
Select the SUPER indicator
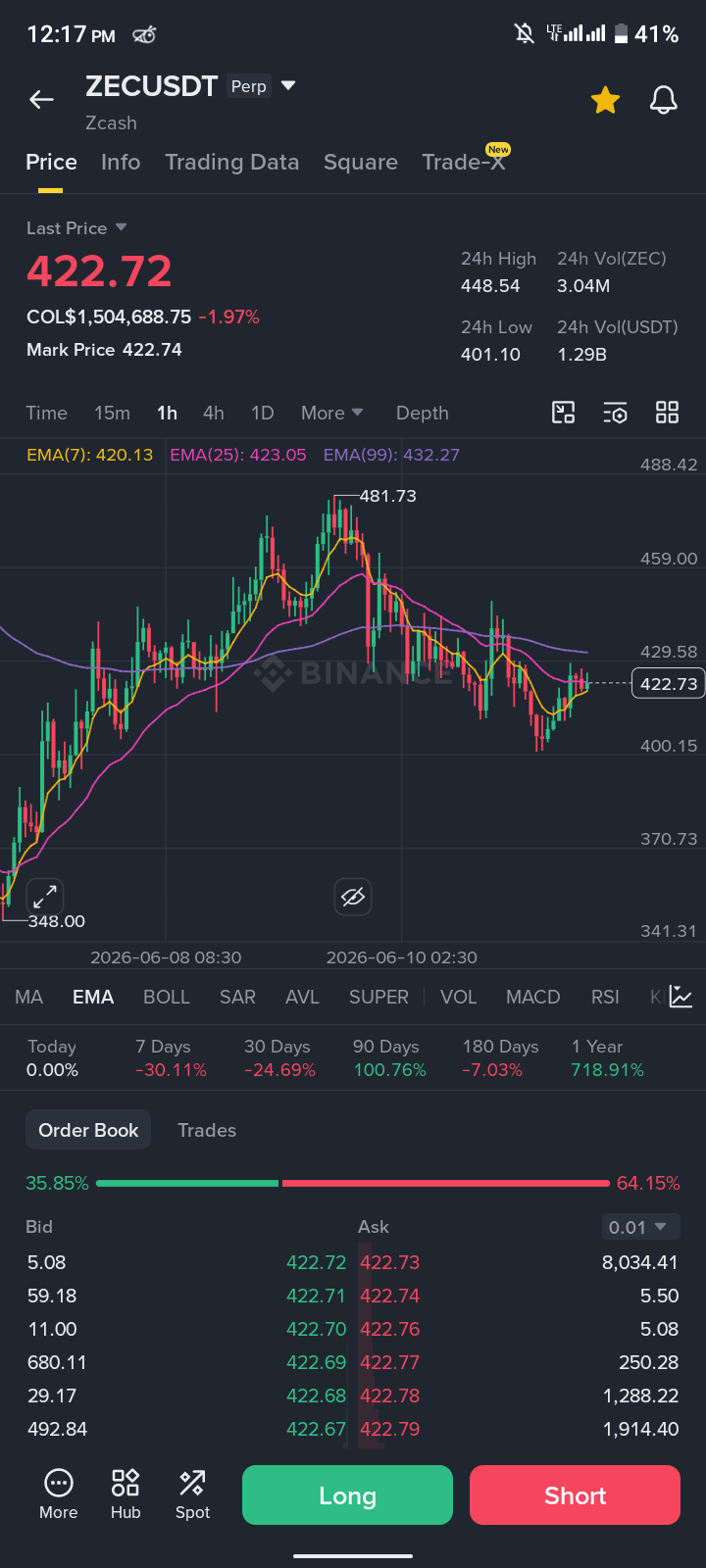click(x=378, y=998)
